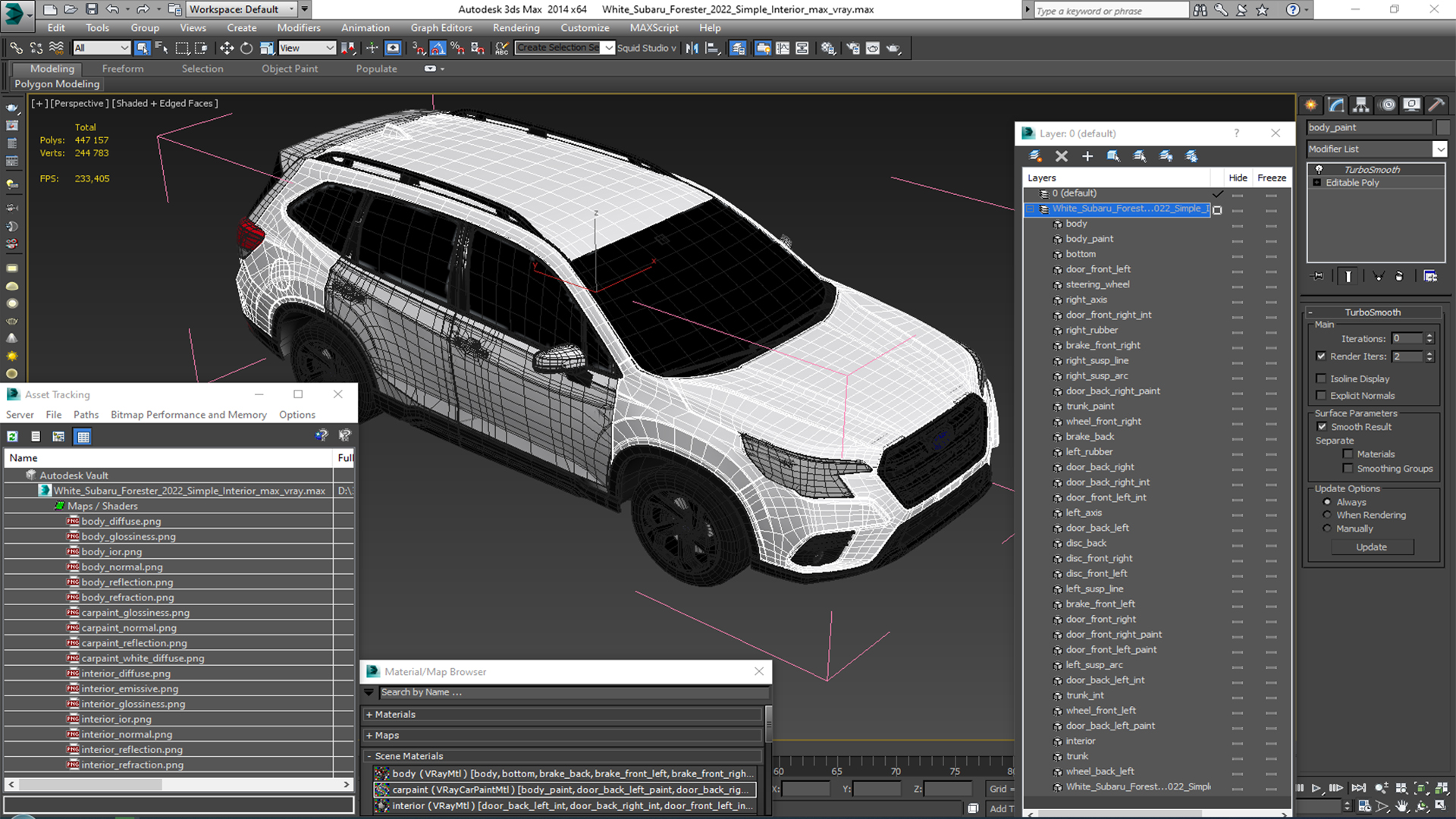Open the Modifiers menu
Viewport: 1456px width, 819px height.
point(298,28)
